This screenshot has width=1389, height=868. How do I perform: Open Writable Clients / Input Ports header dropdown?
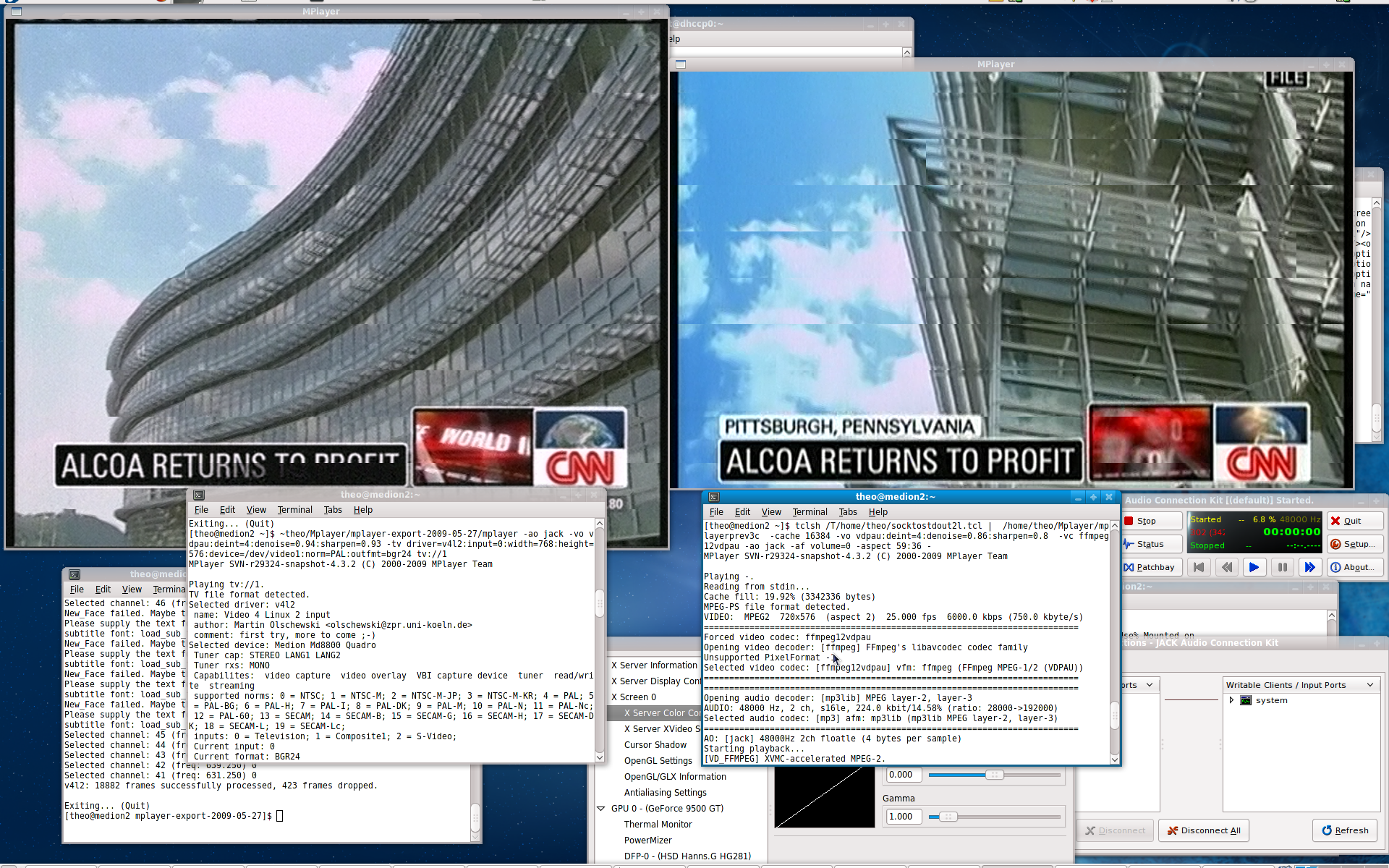[1301, 685]
